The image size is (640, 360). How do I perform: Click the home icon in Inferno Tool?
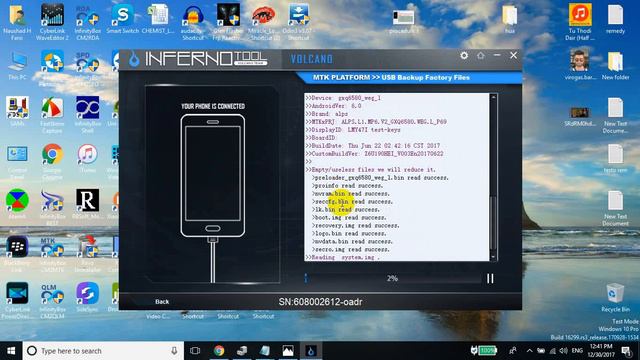(480, 55)
